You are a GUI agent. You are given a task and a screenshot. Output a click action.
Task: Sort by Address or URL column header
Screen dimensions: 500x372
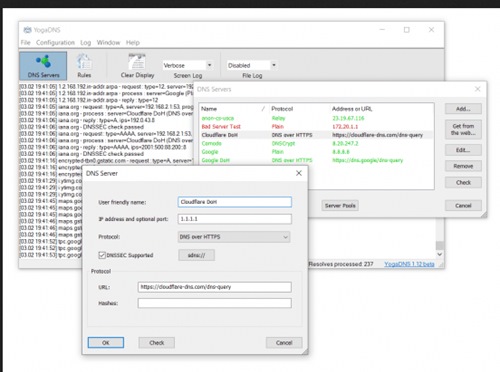click(381, 109)
